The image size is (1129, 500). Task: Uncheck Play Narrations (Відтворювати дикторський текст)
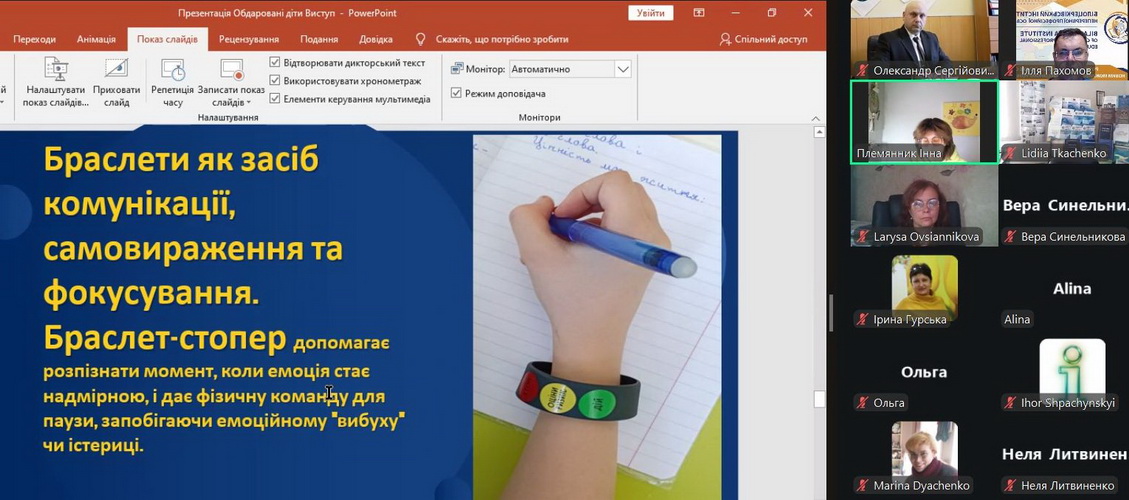click(275, 63)
